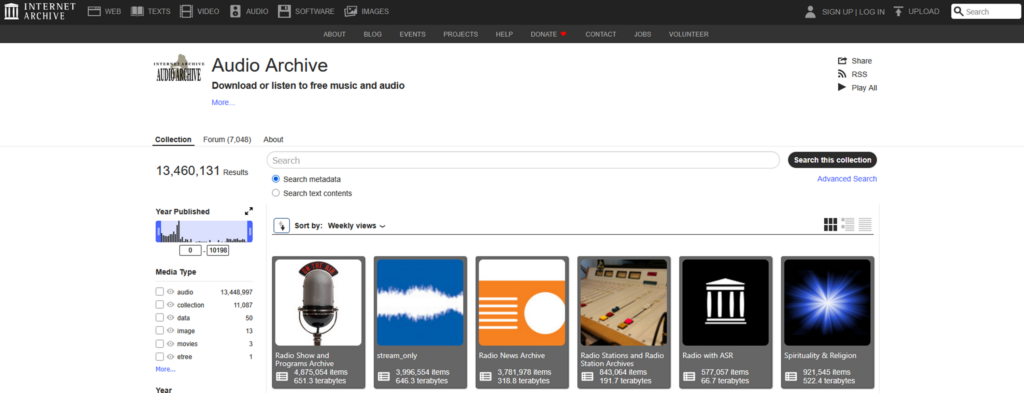Click Search this collection button
The width and height of the screenshot is (1024, 393).
[x=832, y=160]
